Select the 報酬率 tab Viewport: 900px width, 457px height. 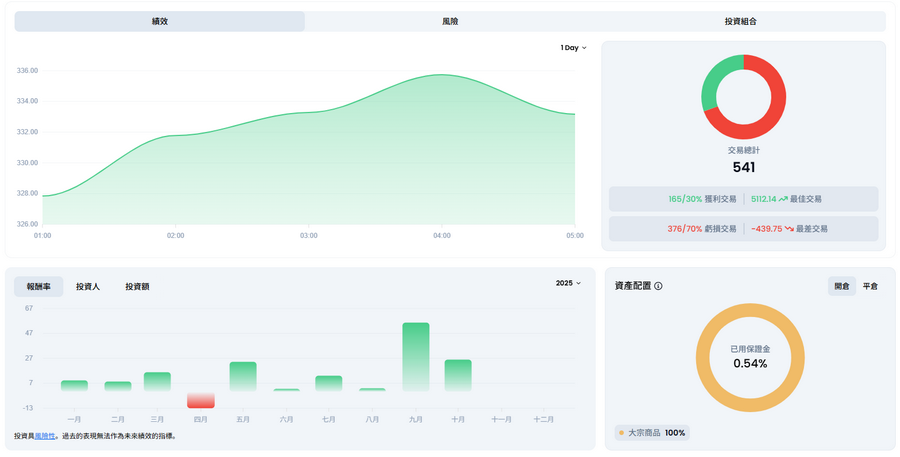[x=38, y=286]
